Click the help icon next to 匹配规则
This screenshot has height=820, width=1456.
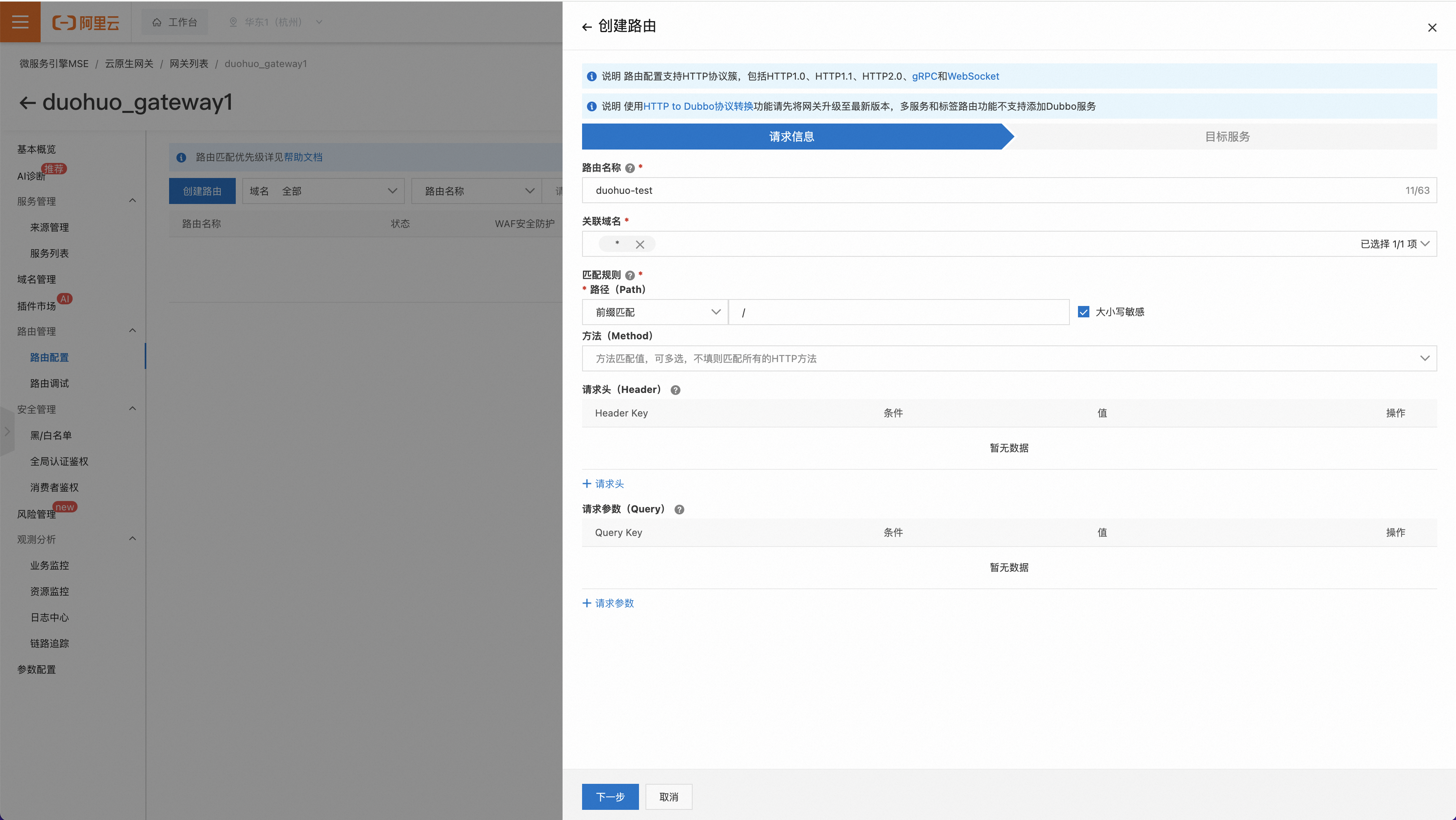coord(630,276)
